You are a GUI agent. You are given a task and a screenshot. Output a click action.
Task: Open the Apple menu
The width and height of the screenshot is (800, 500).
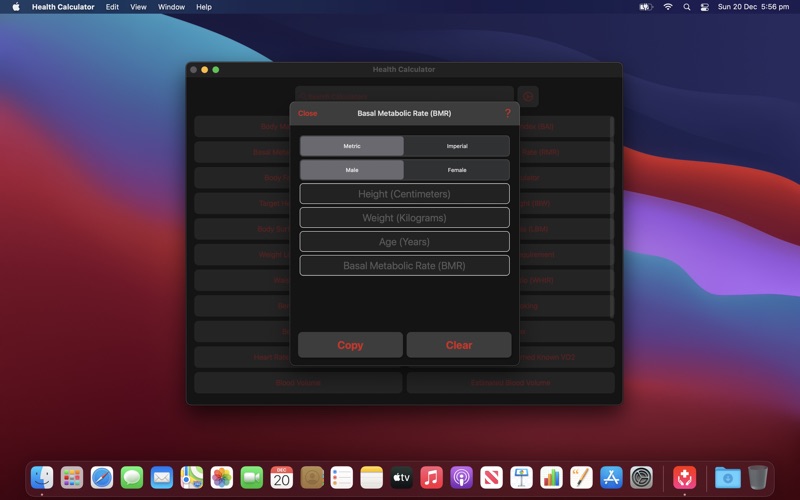click(16, 7)
